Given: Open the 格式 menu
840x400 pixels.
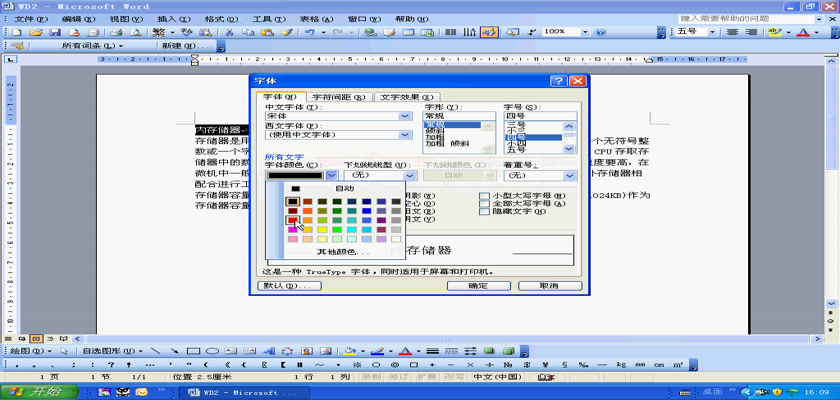Looking at the screenshot, I should point(222,19).
